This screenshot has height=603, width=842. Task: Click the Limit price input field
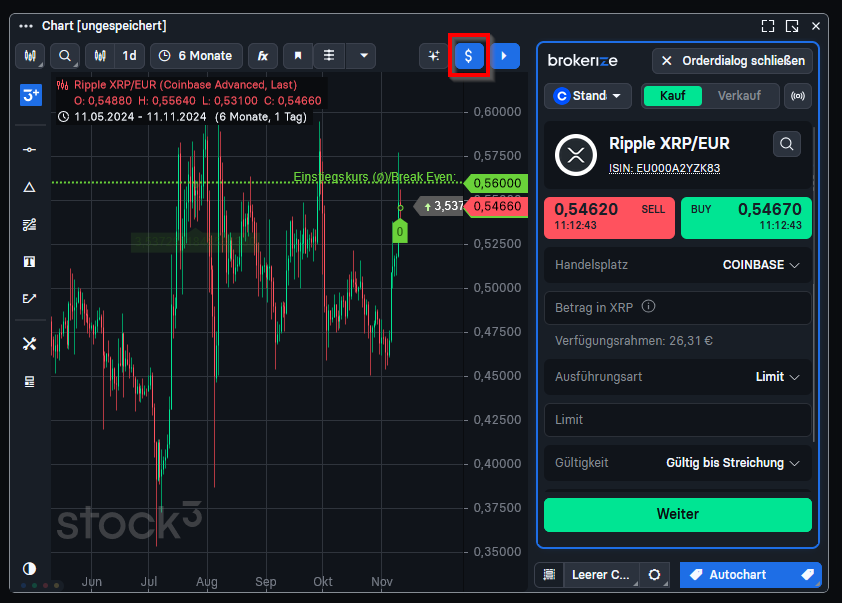678,420
